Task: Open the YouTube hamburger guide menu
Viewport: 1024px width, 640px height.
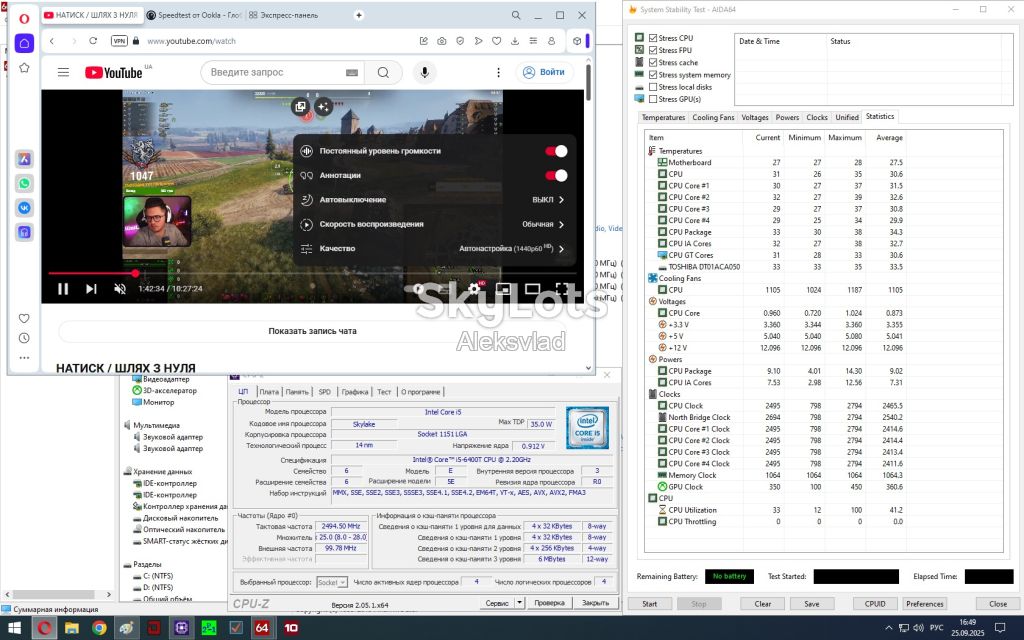Action: pos(63,72)
